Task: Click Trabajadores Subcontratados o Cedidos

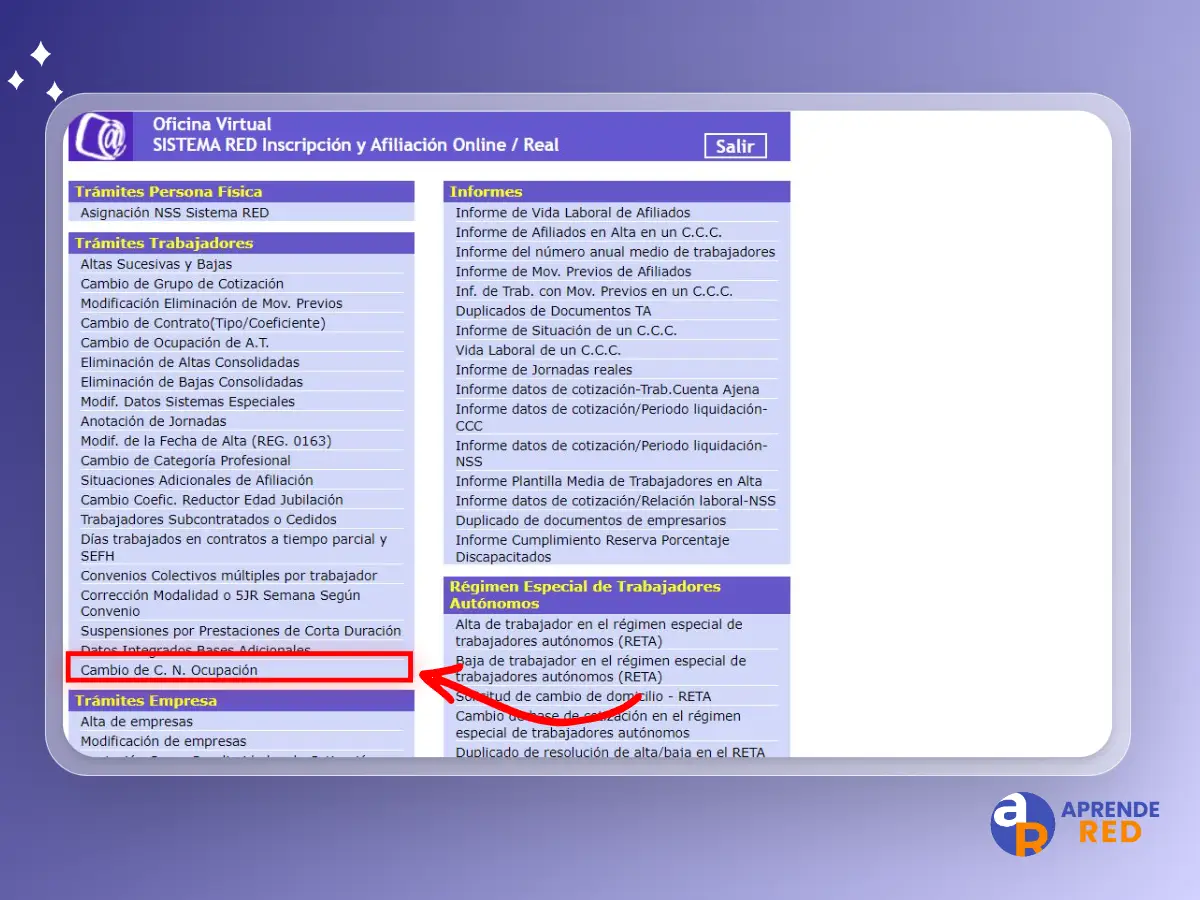Action: tap(208, 520)
